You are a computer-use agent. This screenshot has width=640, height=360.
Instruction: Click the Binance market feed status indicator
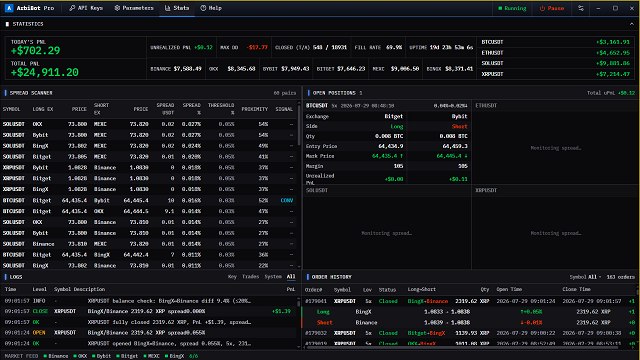tap(56, 356)
